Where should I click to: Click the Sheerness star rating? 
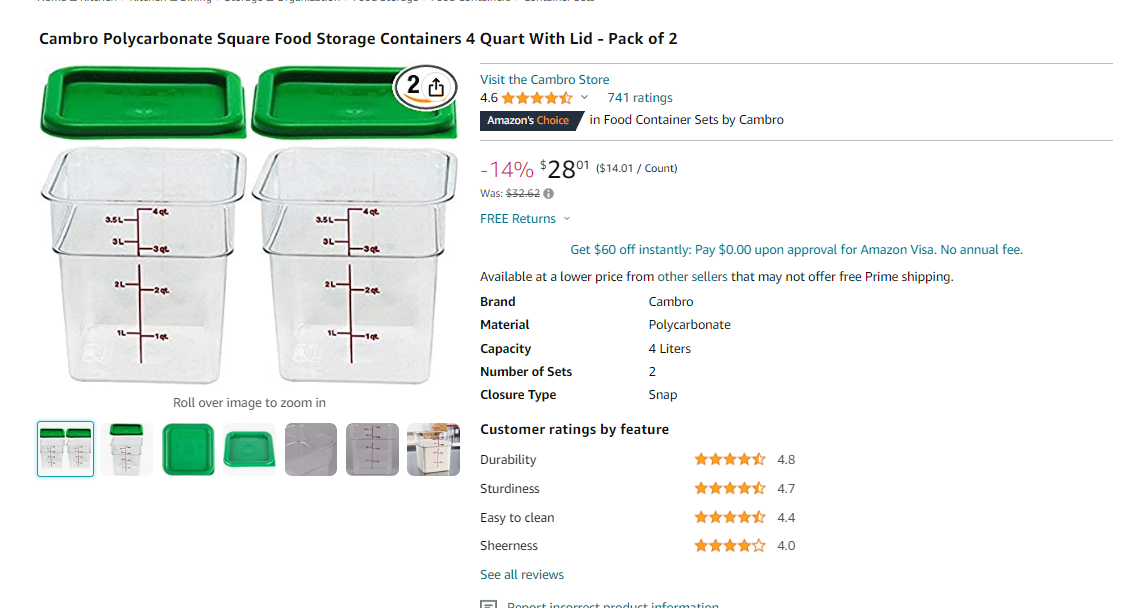729,545
